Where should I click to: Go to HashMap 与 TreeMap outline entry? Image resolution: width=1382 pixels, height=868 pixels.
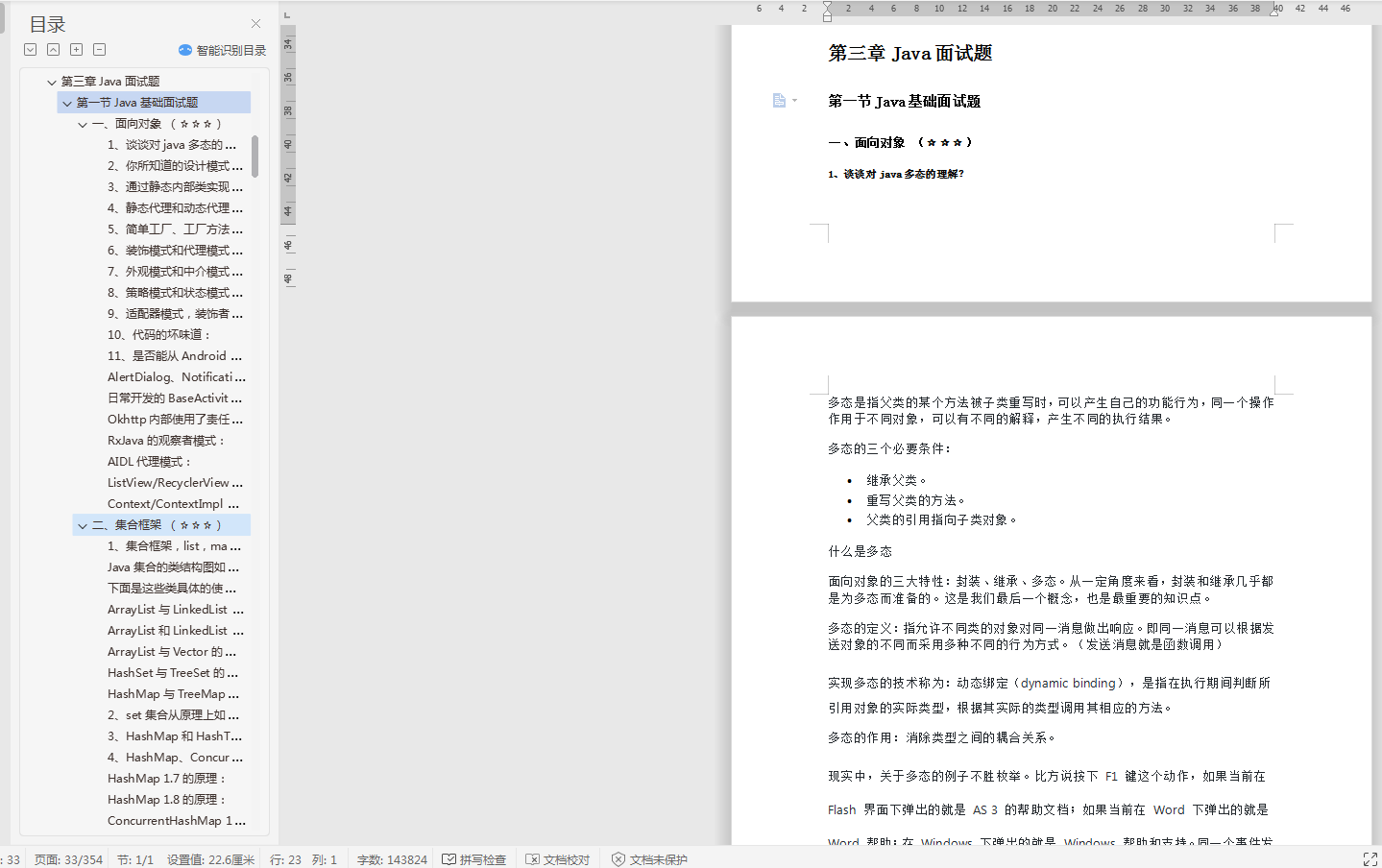click(x=174, y=694)
